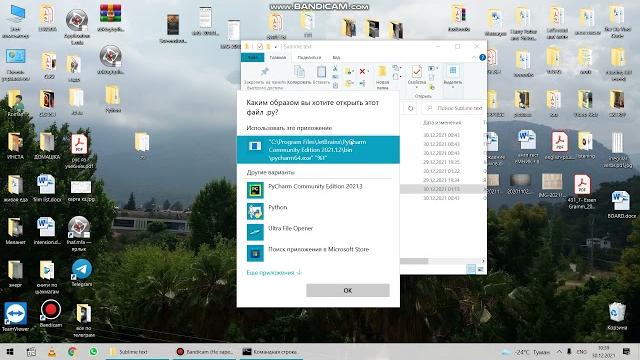Click the red X Delete ribbon icon
The image size is (640, 360).
point(362,71)
